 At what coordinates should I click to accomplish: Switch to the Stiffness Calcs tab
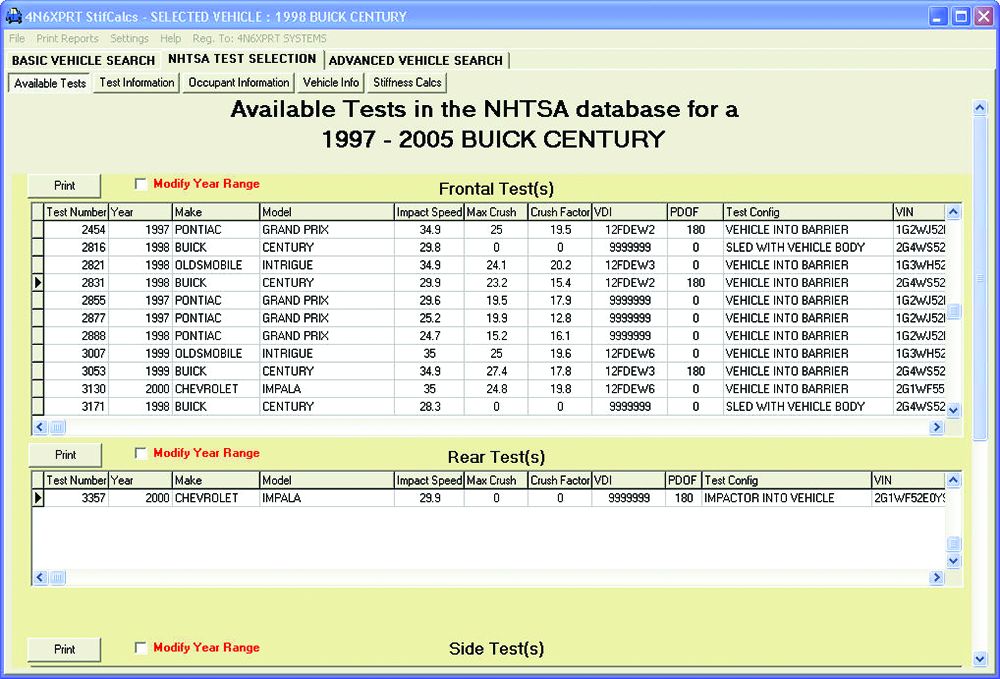[x=405, y=83]
